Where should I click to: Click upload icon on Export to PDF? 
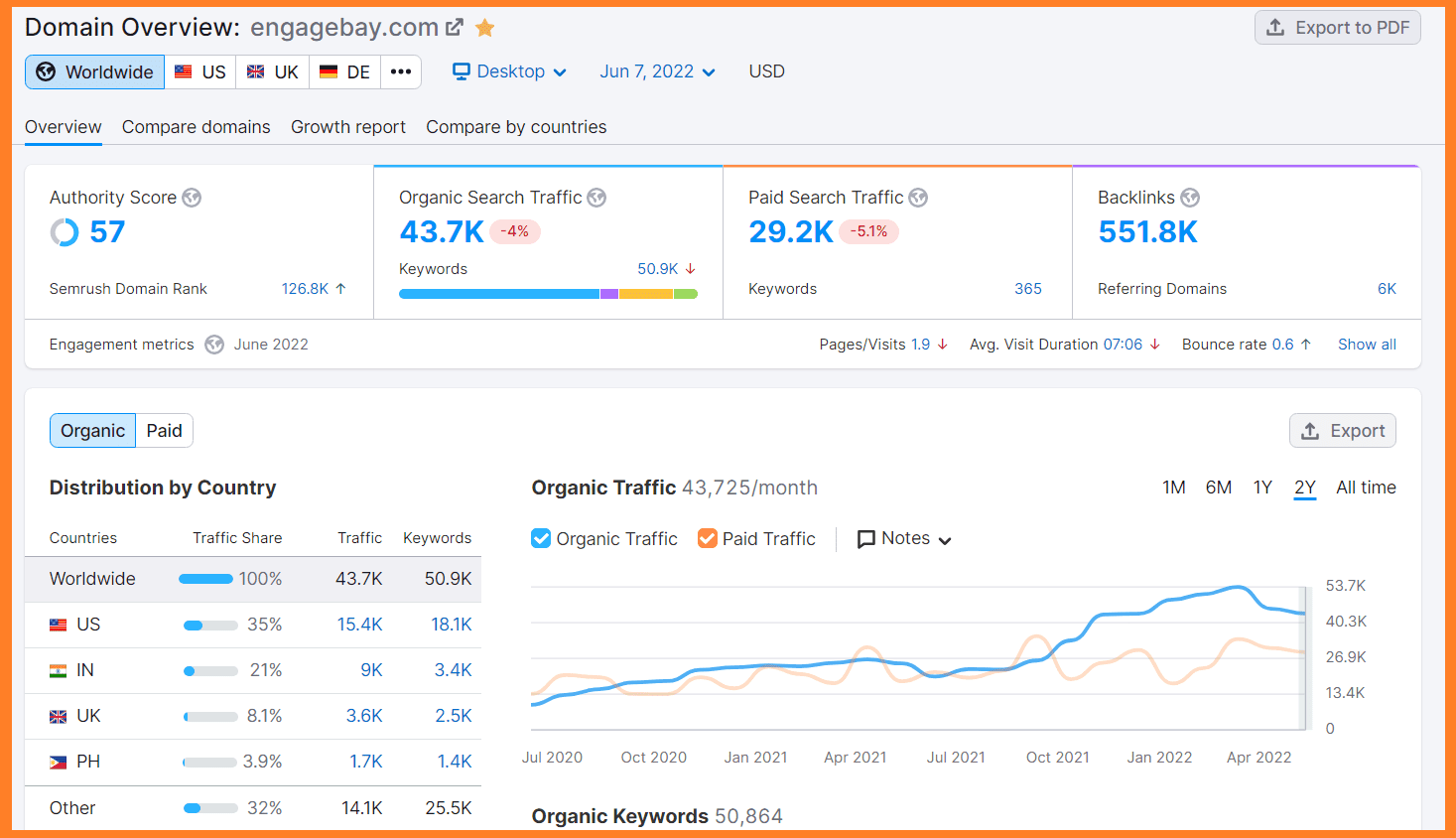pyautogui.click(x=1275, y=28)
